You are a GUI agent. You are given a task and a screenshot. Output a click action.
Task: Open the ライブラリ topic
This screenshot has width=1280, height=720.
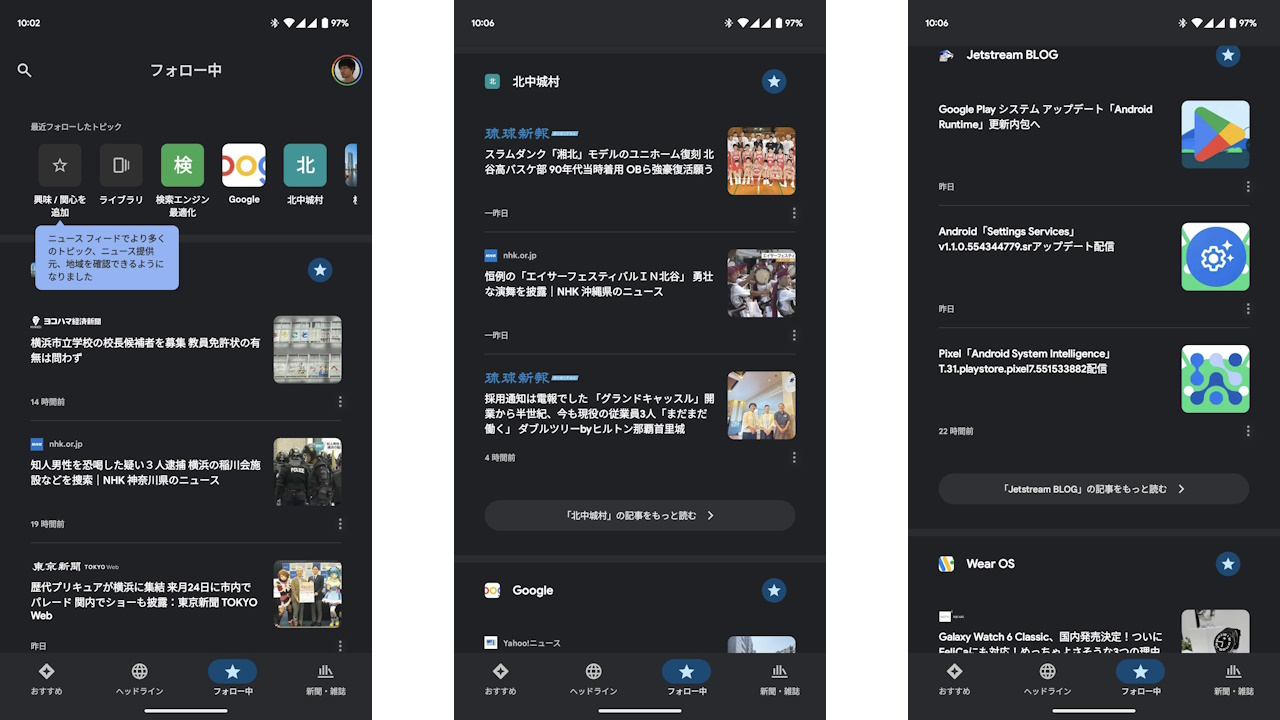pos(121,165)
